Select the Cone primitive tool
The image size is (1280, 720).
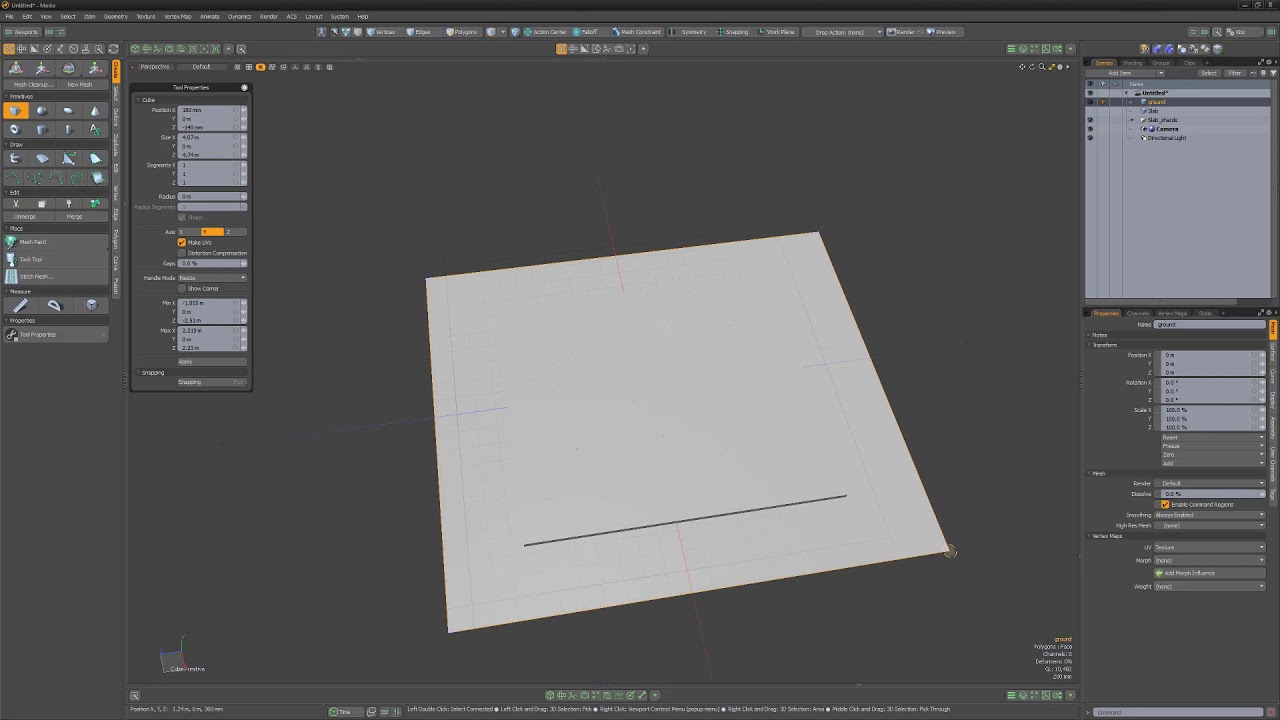(95, 111)
